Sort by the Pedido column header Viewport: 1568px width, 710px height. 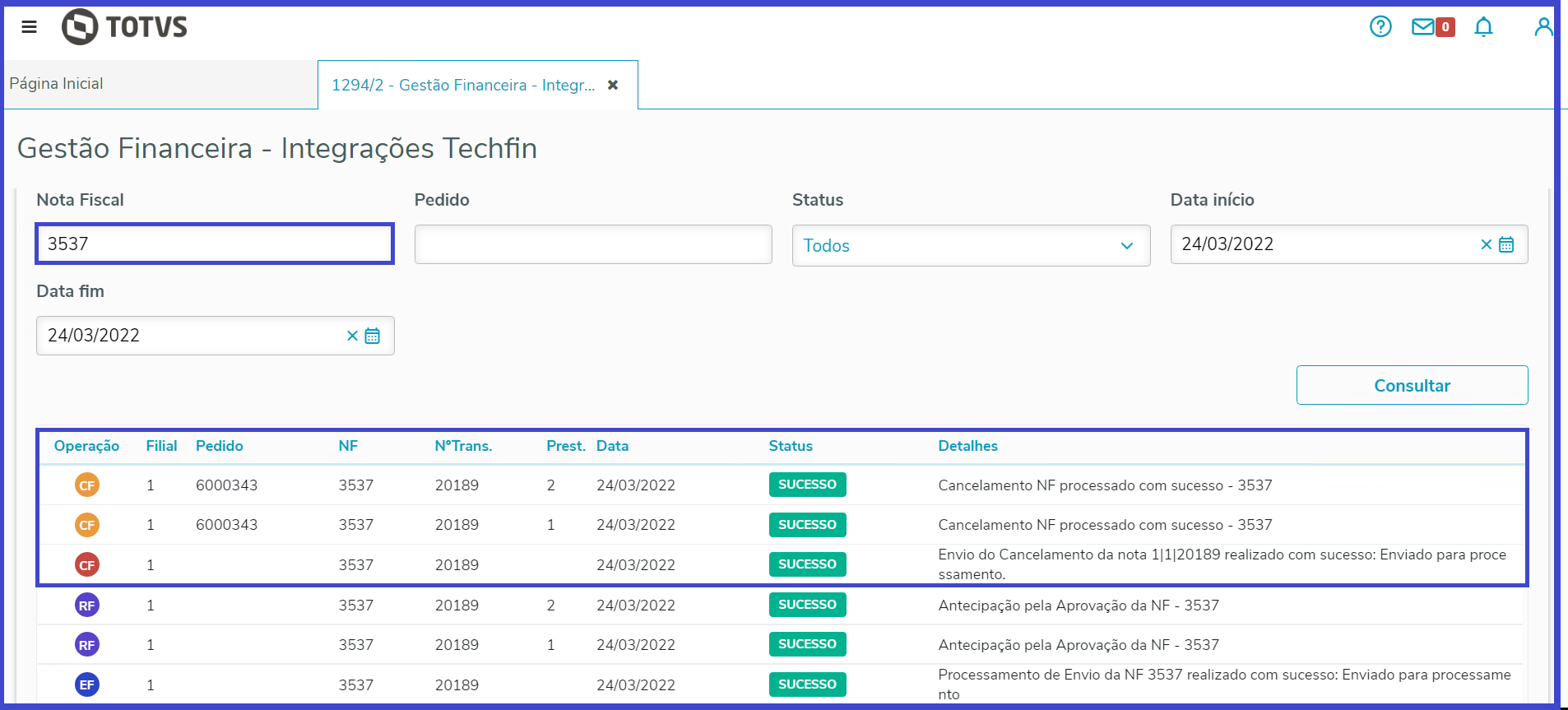[220, 446]
